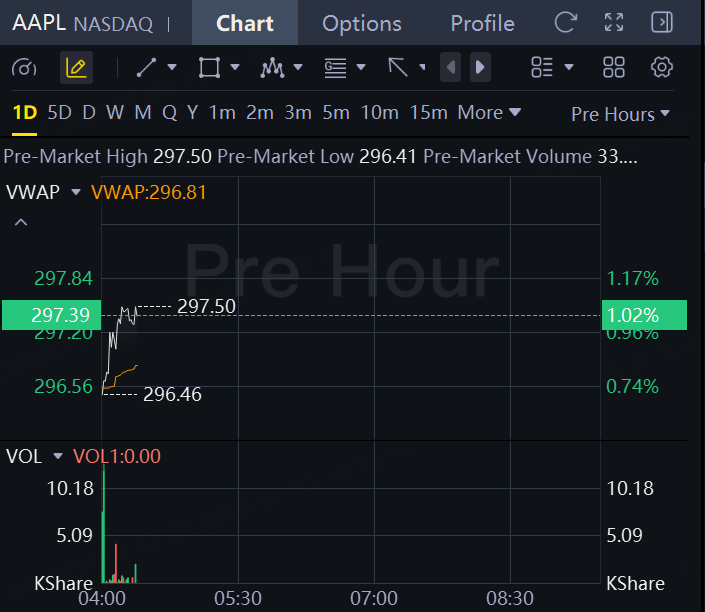Expand the shape tool dropdown arrow
Viewport: 705px width, 612px height.
[x=235, y=67]
